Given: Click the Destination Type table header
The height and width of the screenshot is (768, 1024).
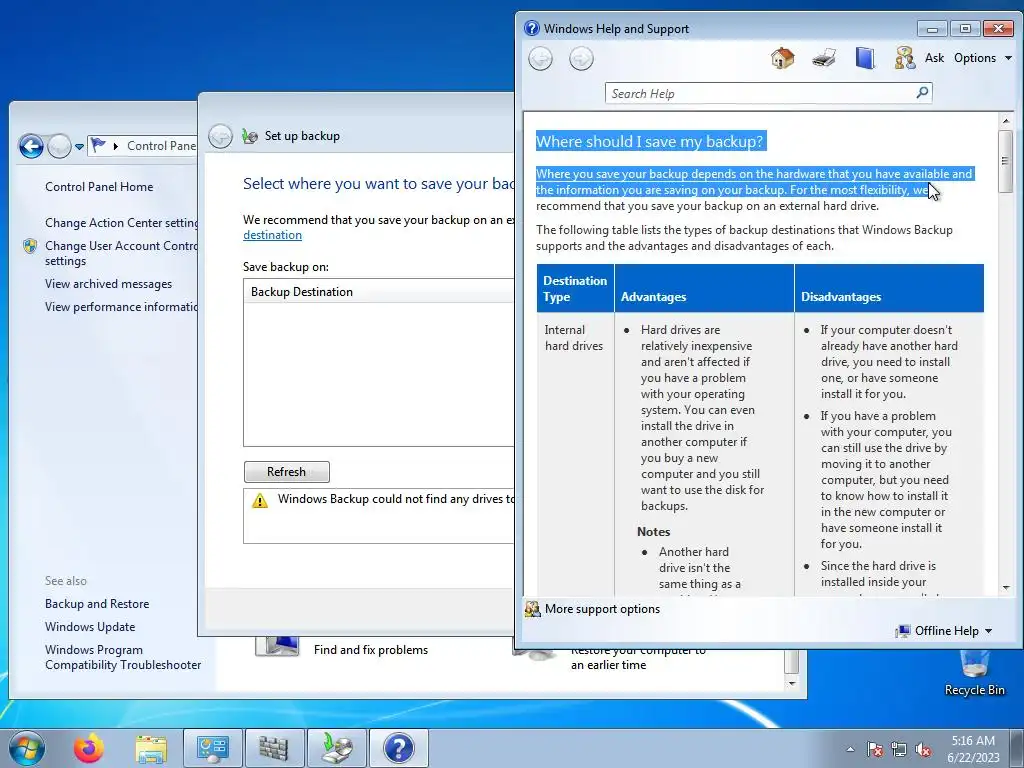Looking at the screenshot, I should click(x=575, y=289).
